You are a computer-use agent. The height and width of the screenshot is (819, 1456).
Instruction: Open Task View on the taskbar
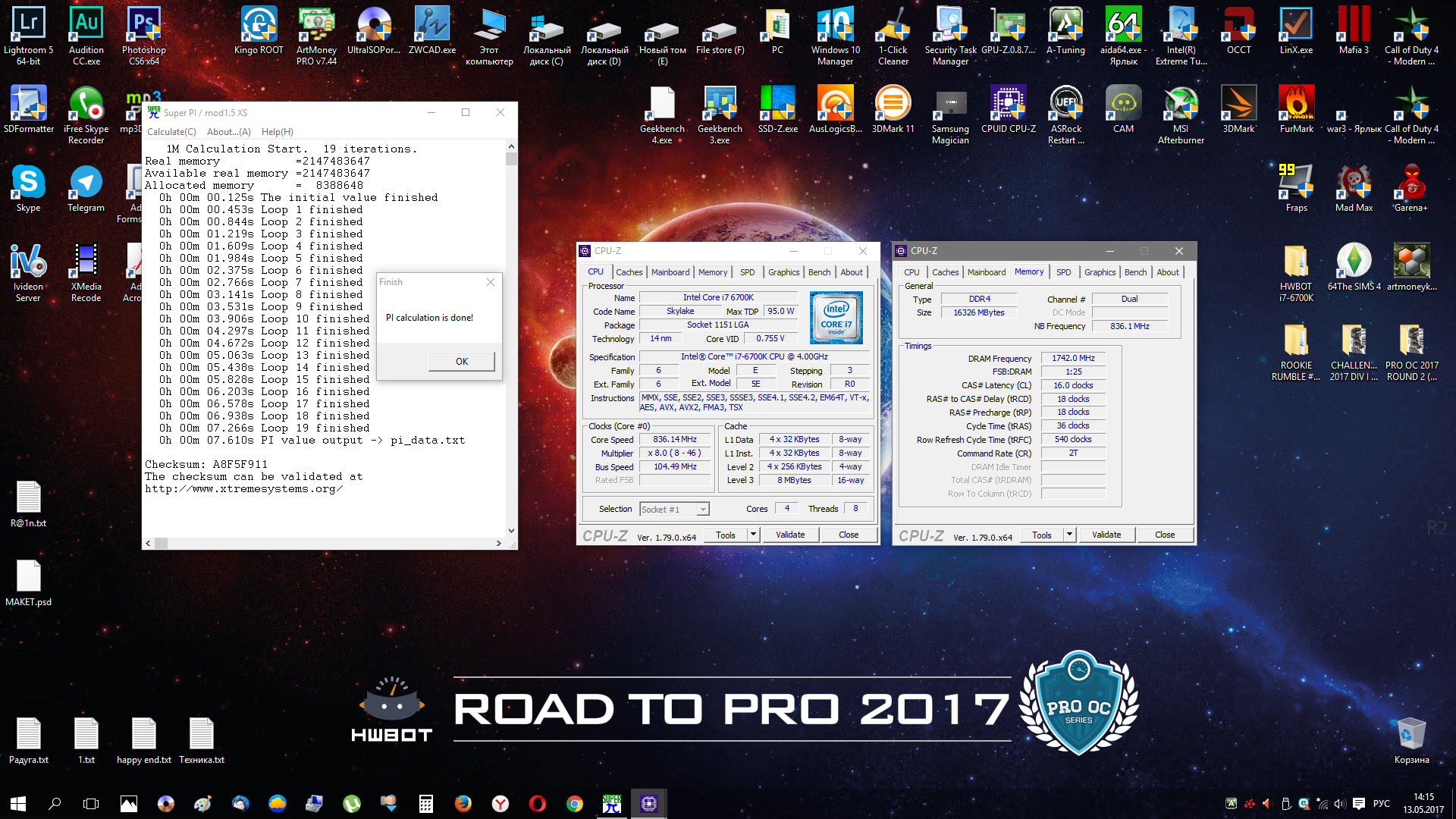pyautogui.click(x=91, y=803)
